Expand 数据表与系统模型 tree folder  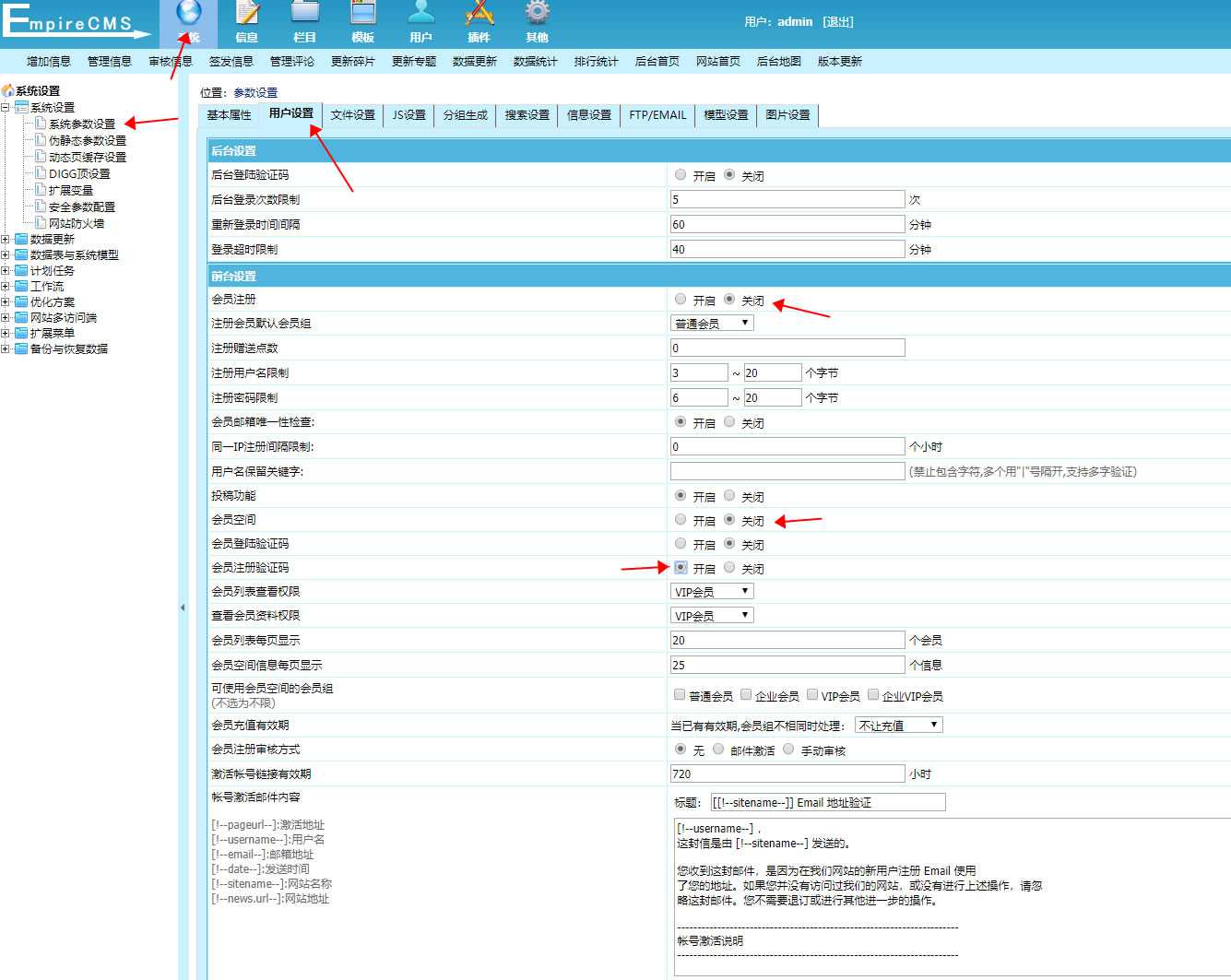[6, 255]
